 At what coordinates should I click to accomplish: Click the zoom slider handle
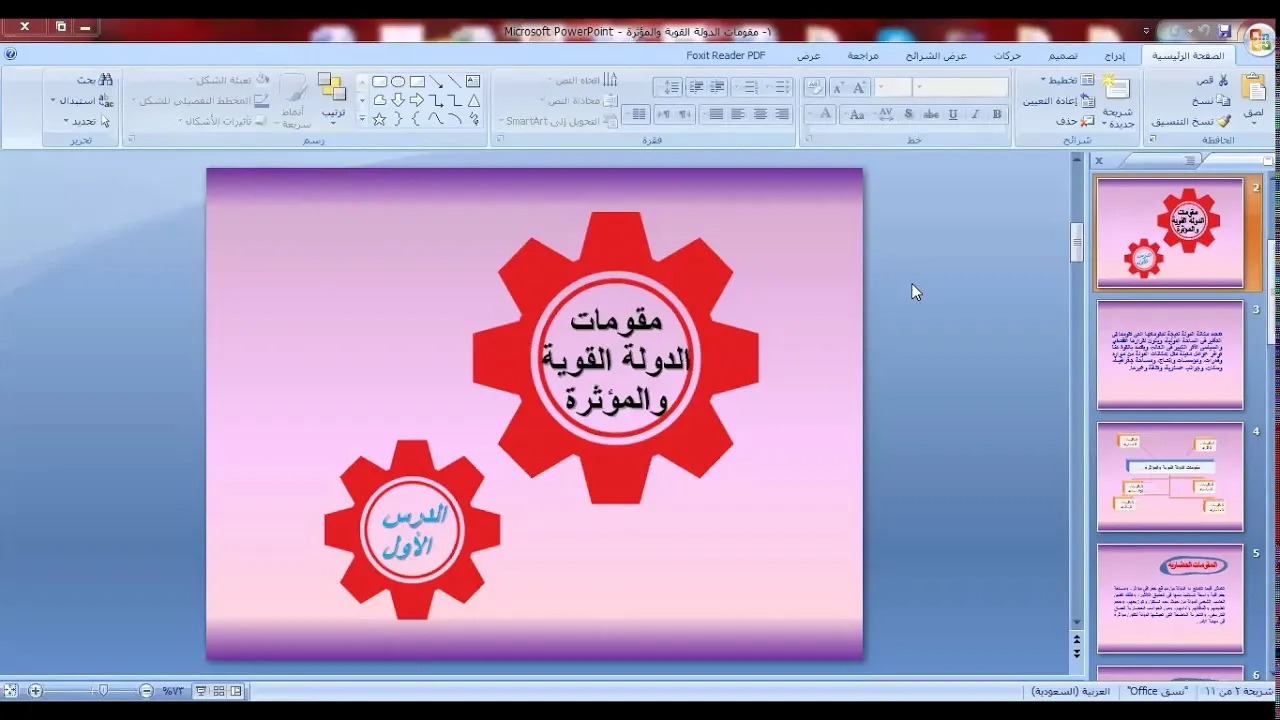(x=103, y=691)
